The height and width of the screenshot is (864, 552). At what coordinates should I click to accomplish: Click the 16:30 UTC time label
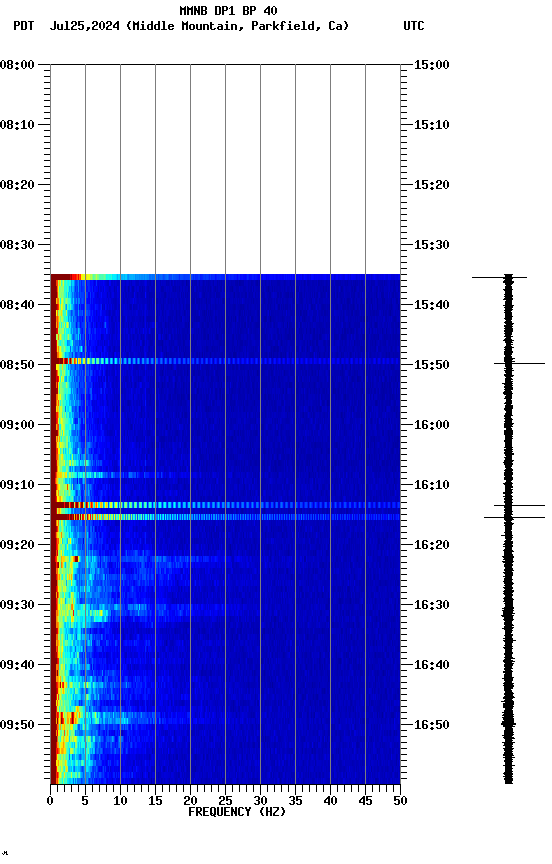(x=432, y=605)
